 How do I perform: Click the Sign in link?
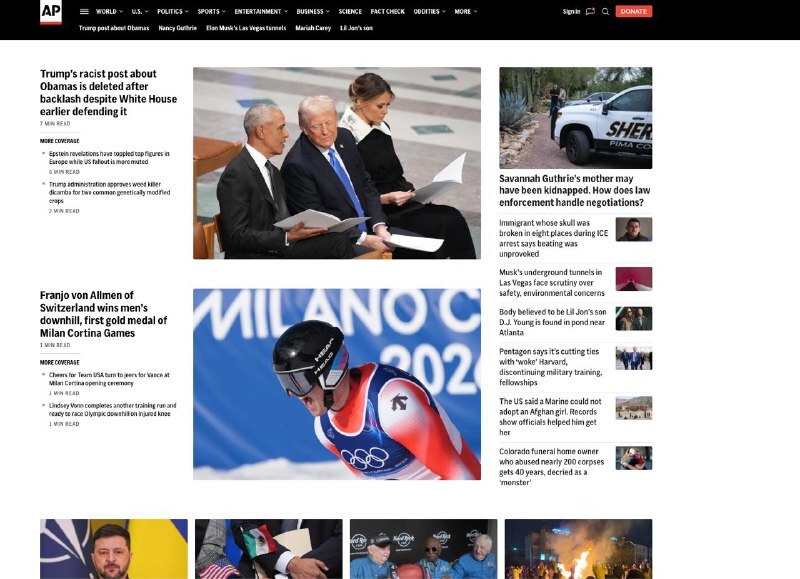(571, 12)
